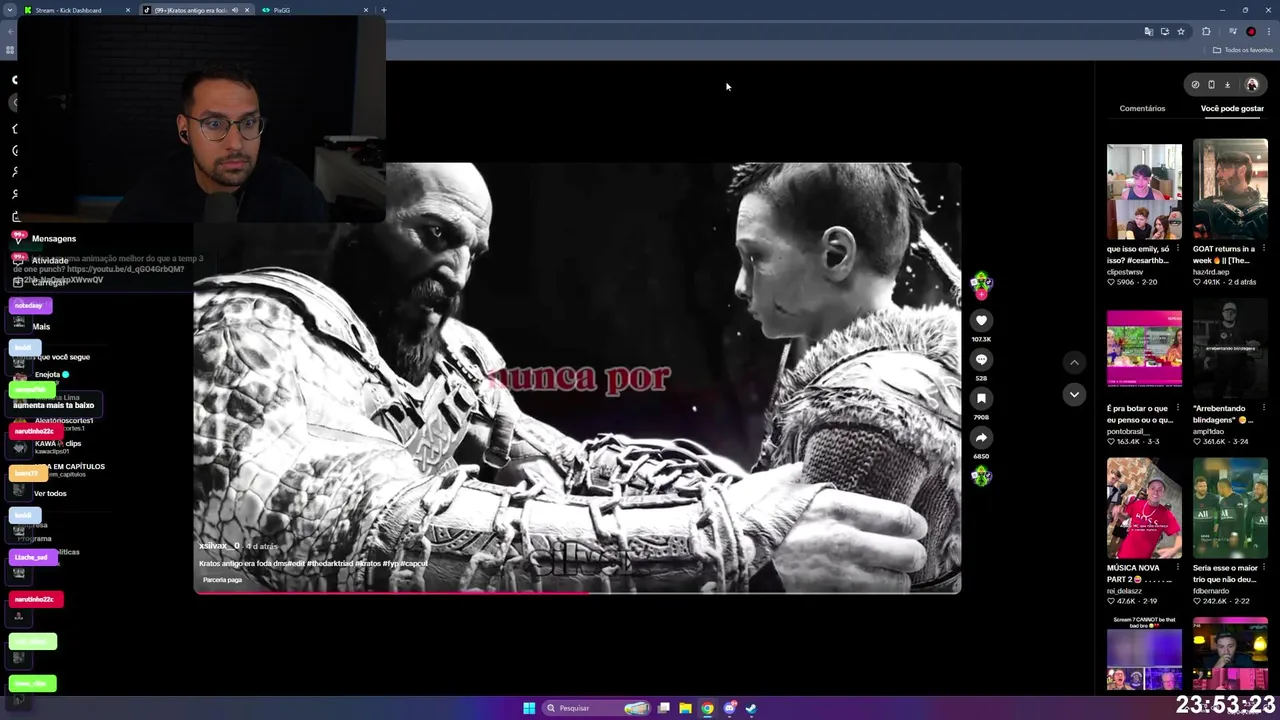1280x720 pixels.
Task: Close the PixGG tab
Action: tap(366, 10)
